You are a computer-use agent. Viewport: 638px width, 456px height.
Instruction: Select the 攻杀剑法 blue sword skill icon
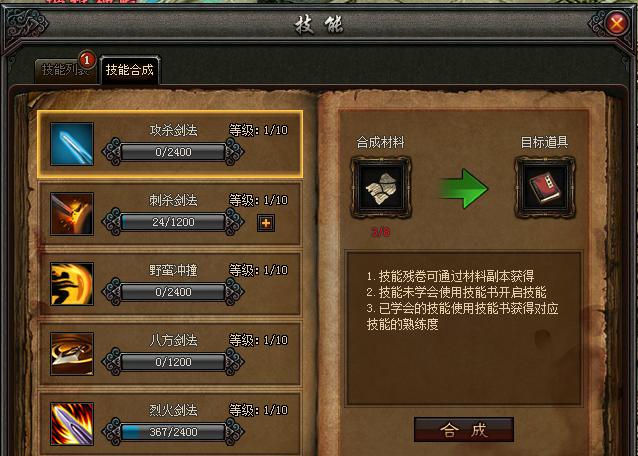point(72,144)
